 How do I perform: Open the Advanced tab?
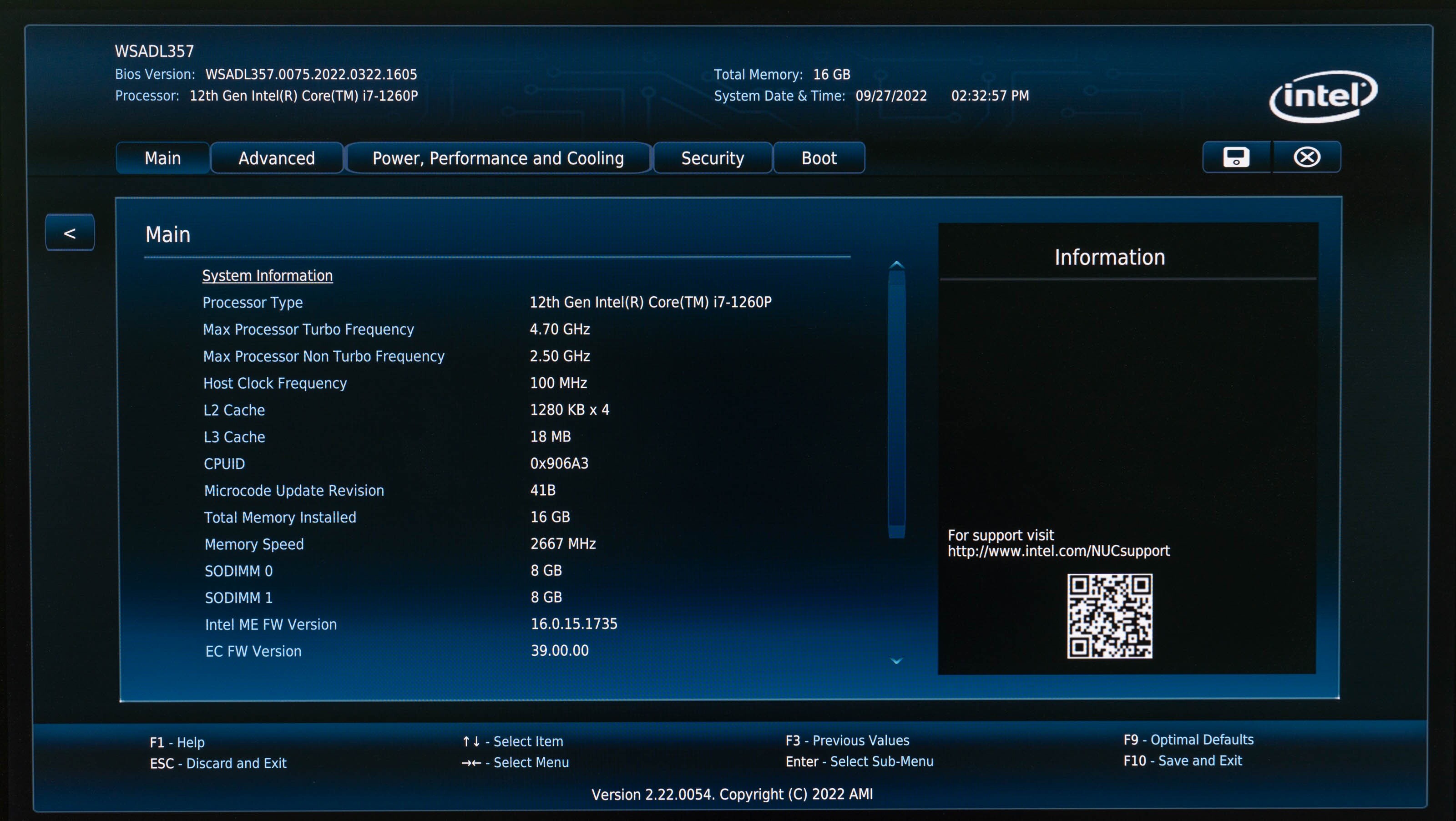pyautogui.click(x=276, y=158)
